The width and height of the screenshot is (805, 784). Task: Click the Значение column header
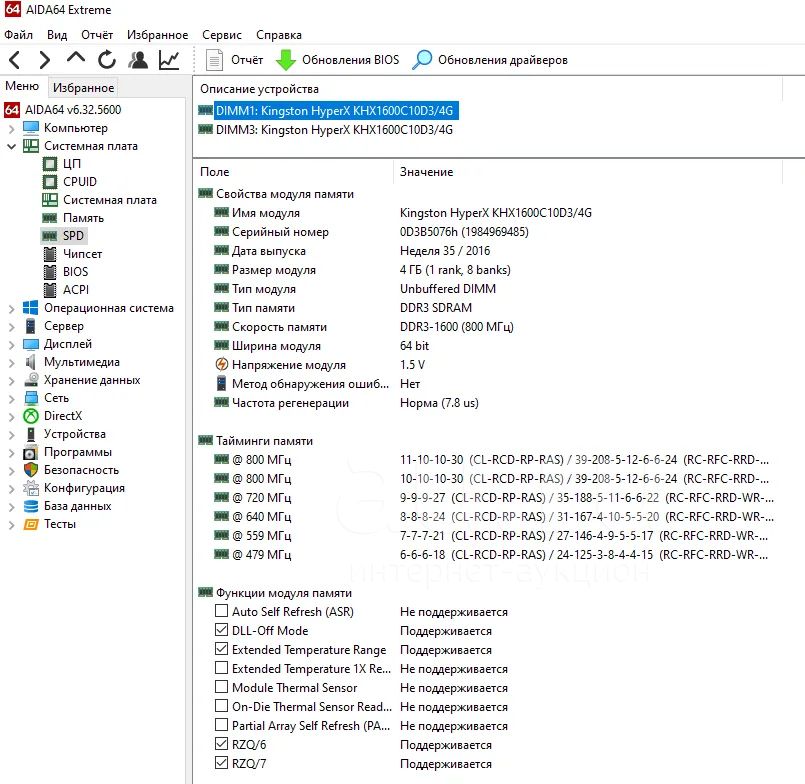click(588, 172)
